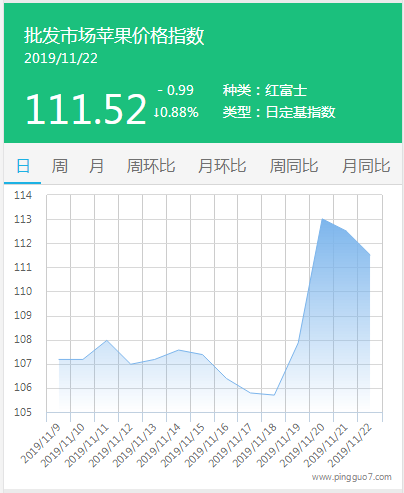Click the x-axis label 2019/11/15
The image size is (404, 493).
pyautogui.click(x=182, y=445)
